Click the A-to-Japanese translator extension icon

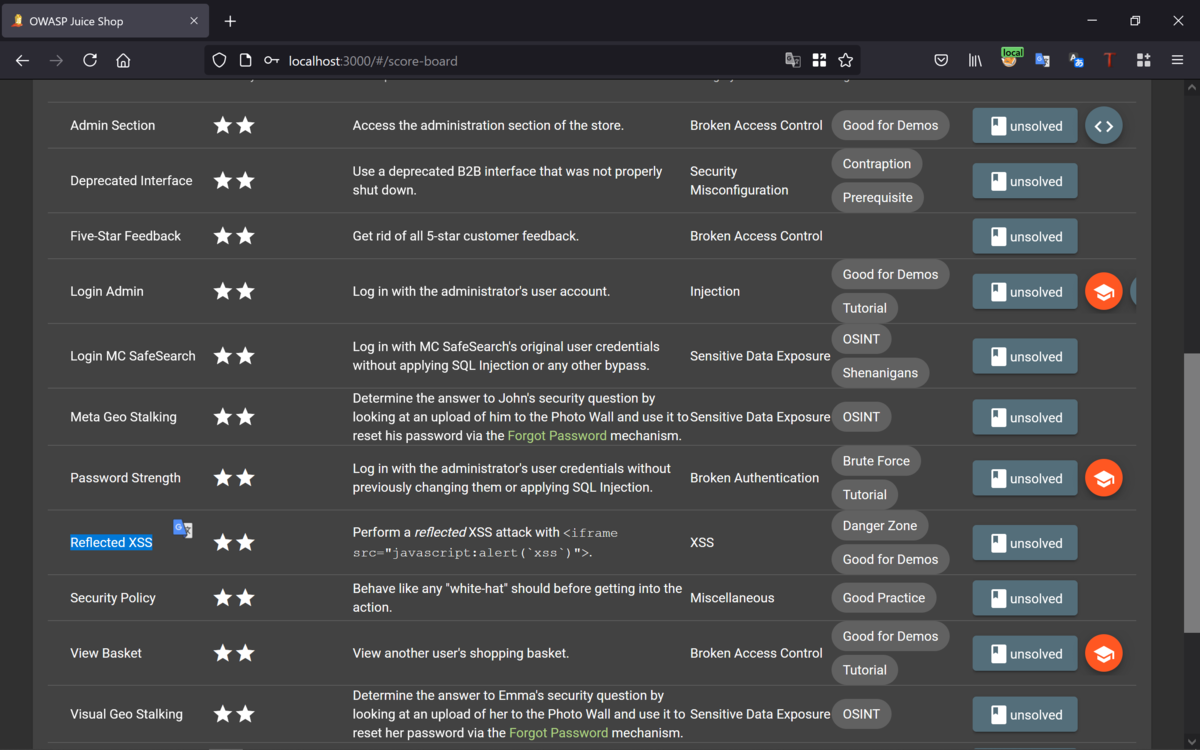click(1076, 60)
